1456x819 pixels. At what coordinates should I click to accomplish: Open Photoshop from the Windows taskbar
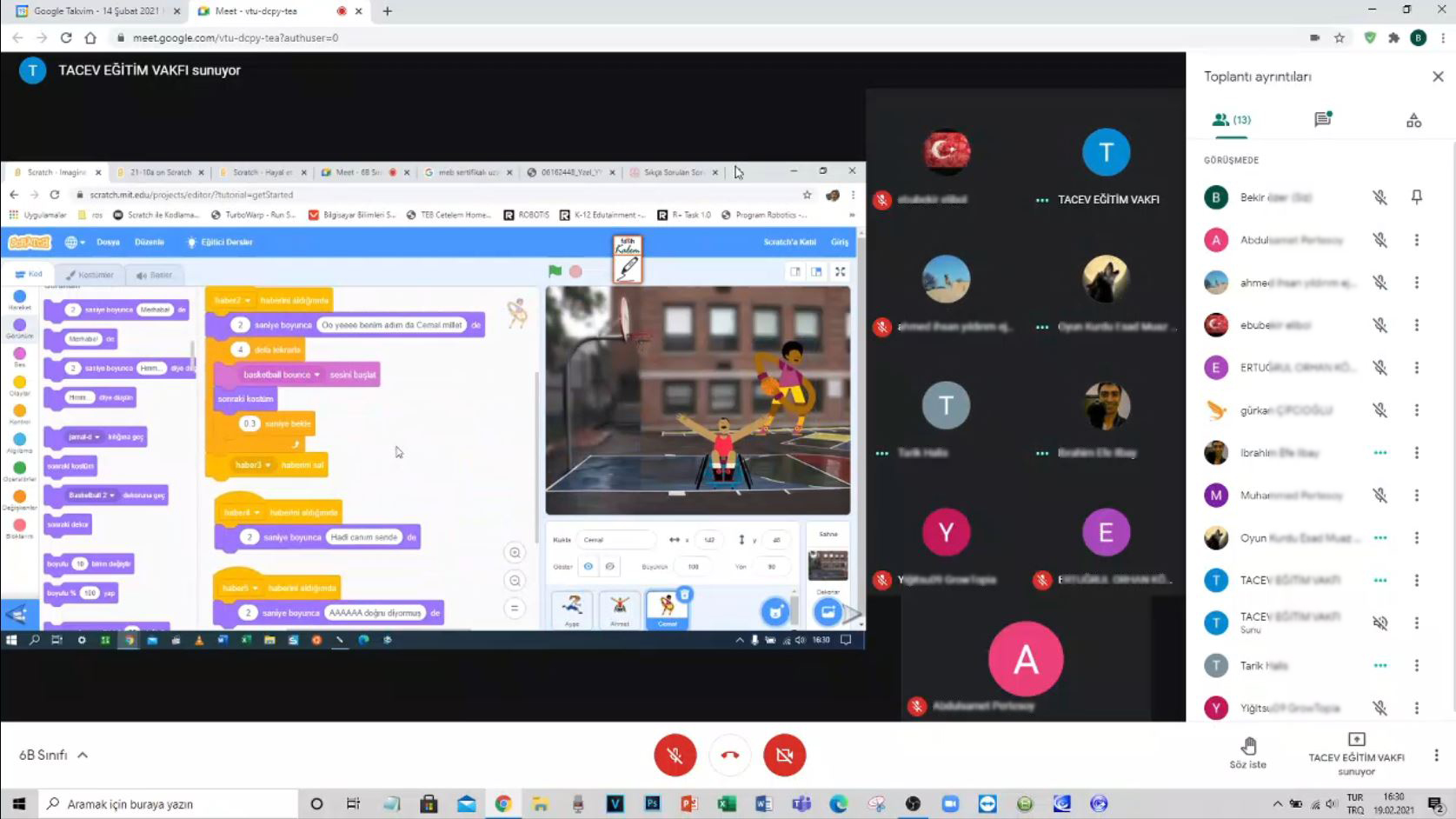[x=652, y=803]
